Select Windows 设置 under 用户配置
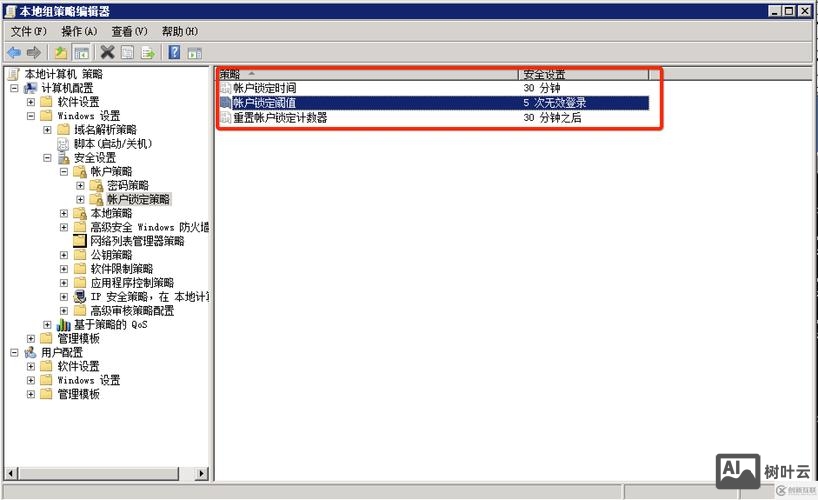The width and height of the screenshot is (818, 500). point(89,380)
